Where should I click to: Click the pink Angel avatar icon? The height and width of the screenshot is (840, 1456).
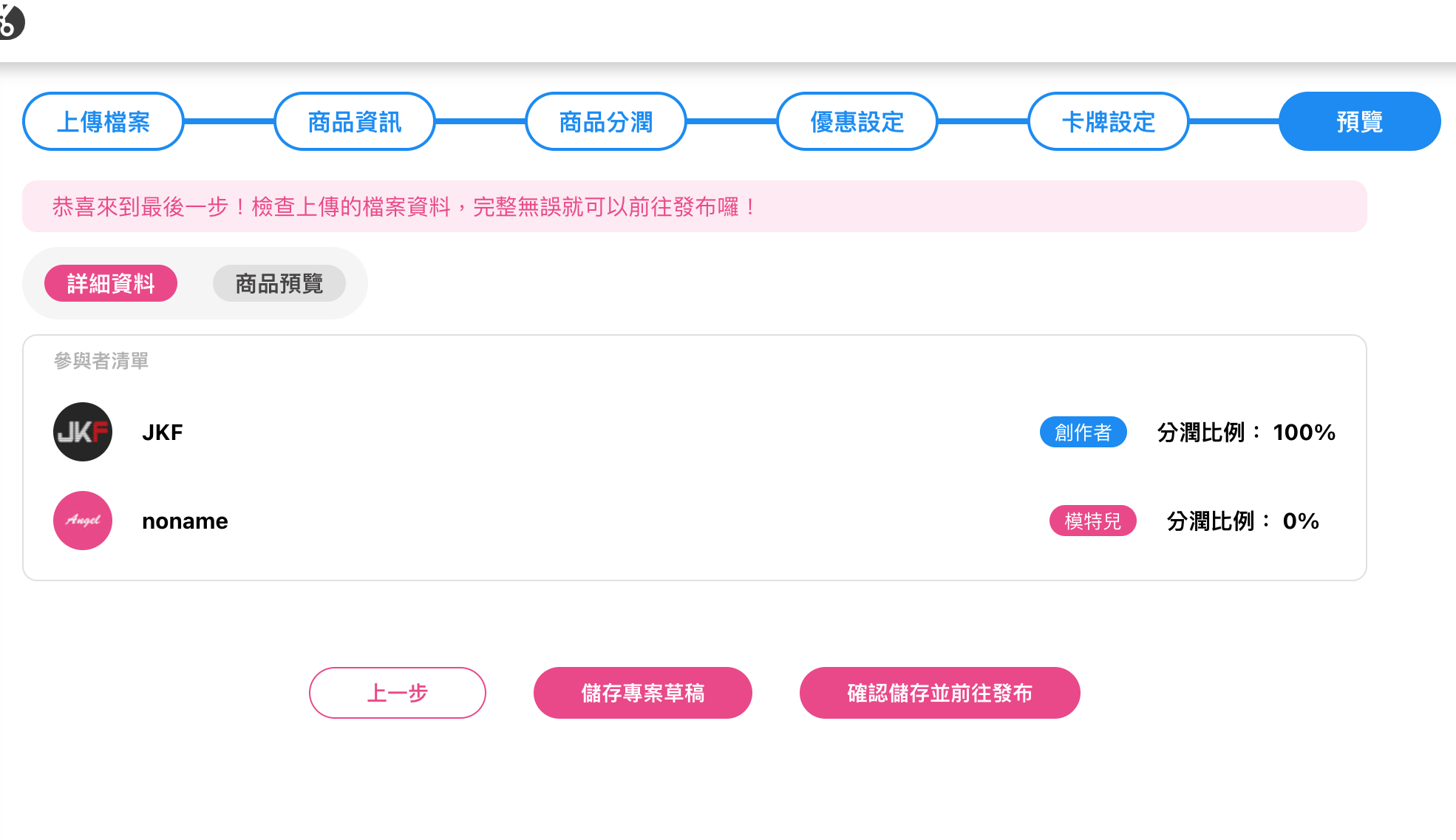83,521
